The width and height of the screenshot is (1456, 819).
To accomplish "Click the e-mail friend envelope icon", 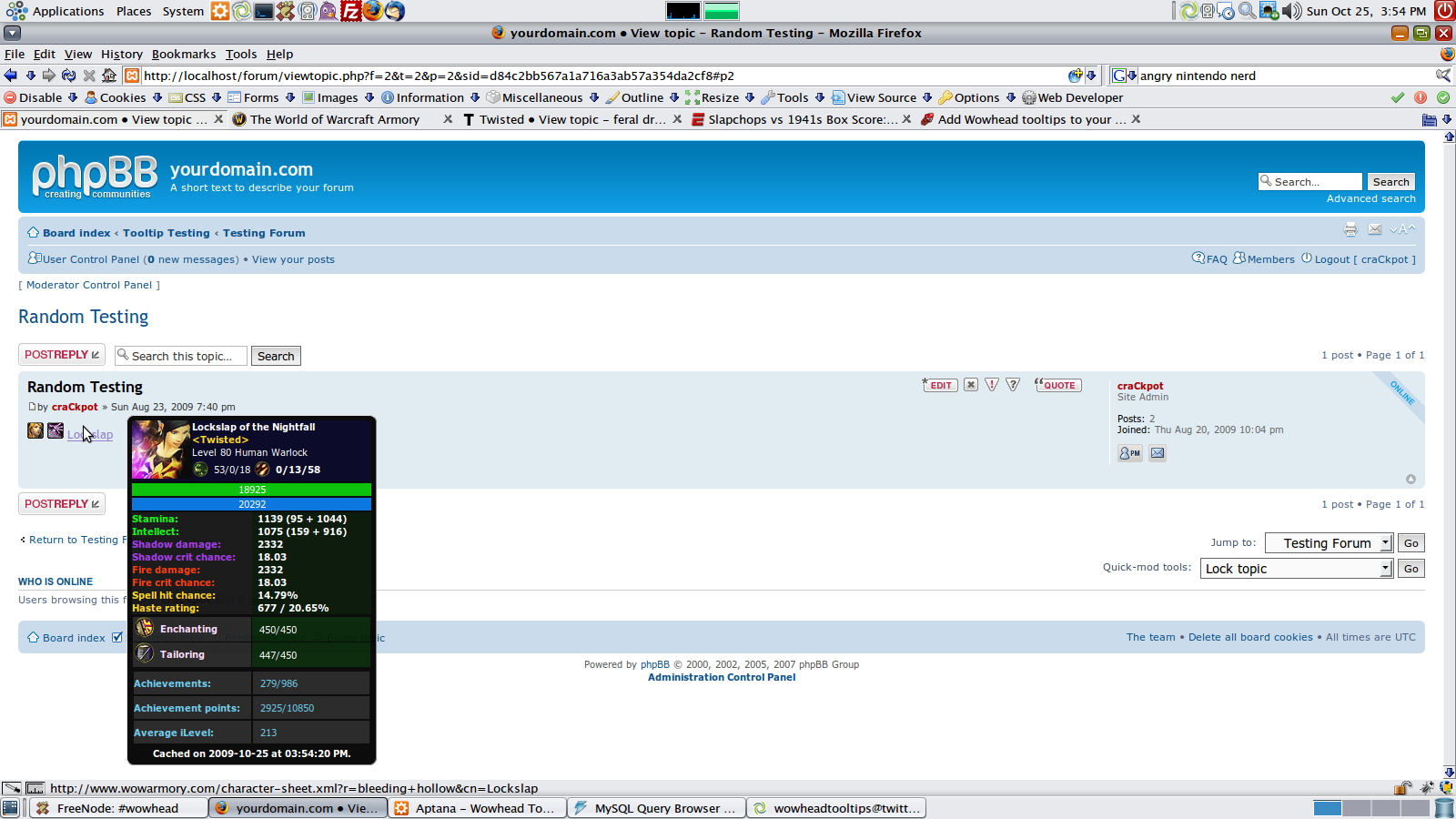I will [x=1375, y=229].
